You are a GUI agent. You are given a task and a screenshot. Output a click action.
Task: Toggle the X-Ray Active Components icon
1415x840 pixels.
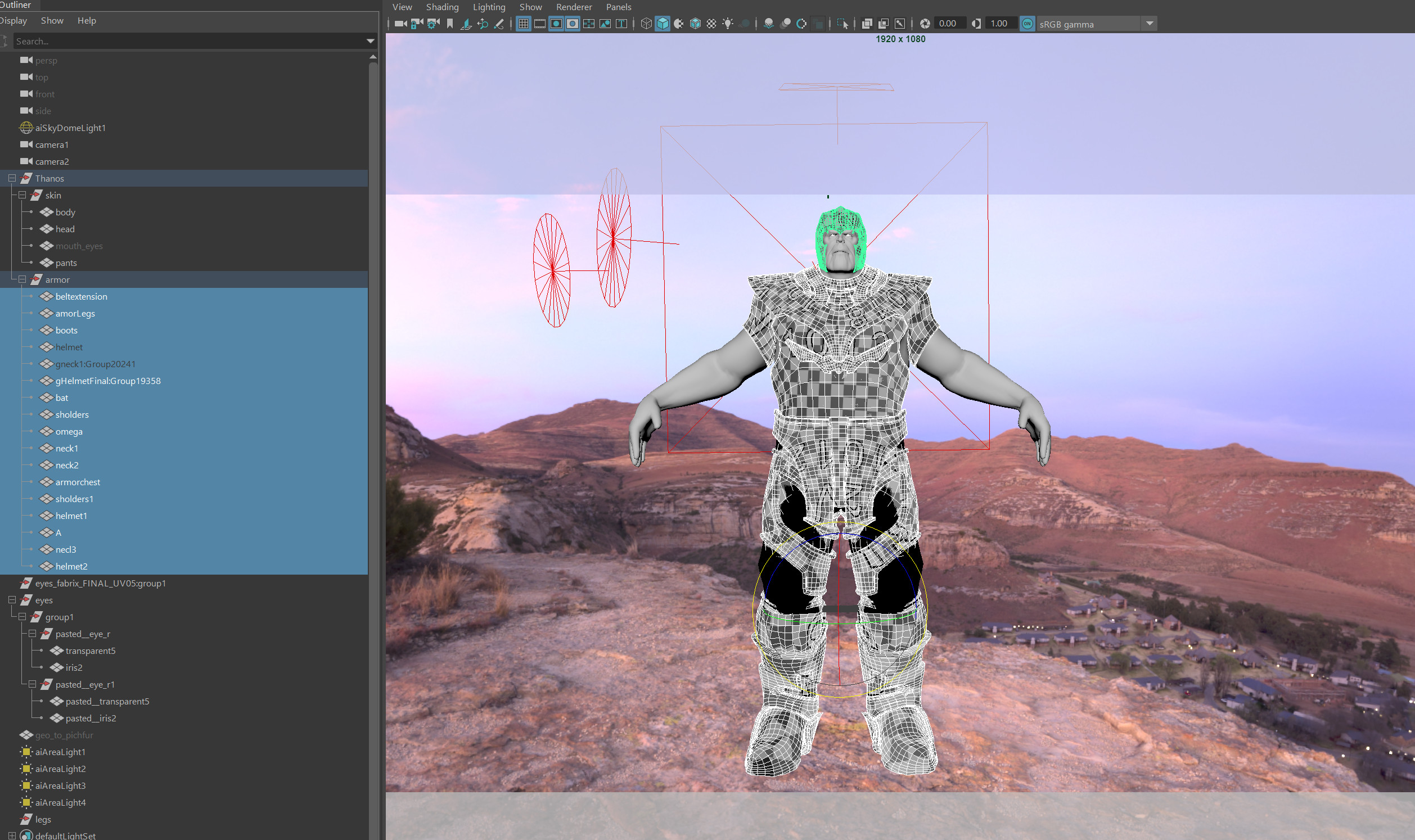[883, 24]
